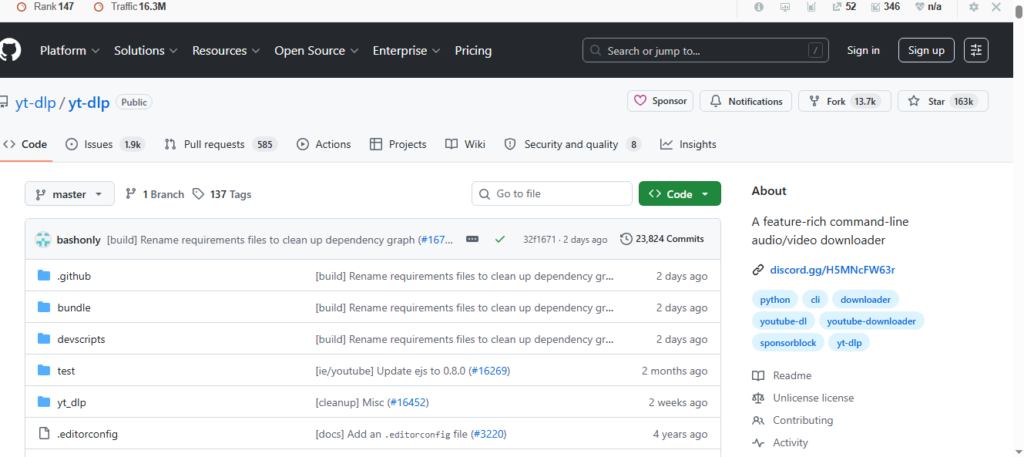Fork the repository with Fork button
Image resolution: width=1024 pixels, height=457 pixels.
[844, 101]
